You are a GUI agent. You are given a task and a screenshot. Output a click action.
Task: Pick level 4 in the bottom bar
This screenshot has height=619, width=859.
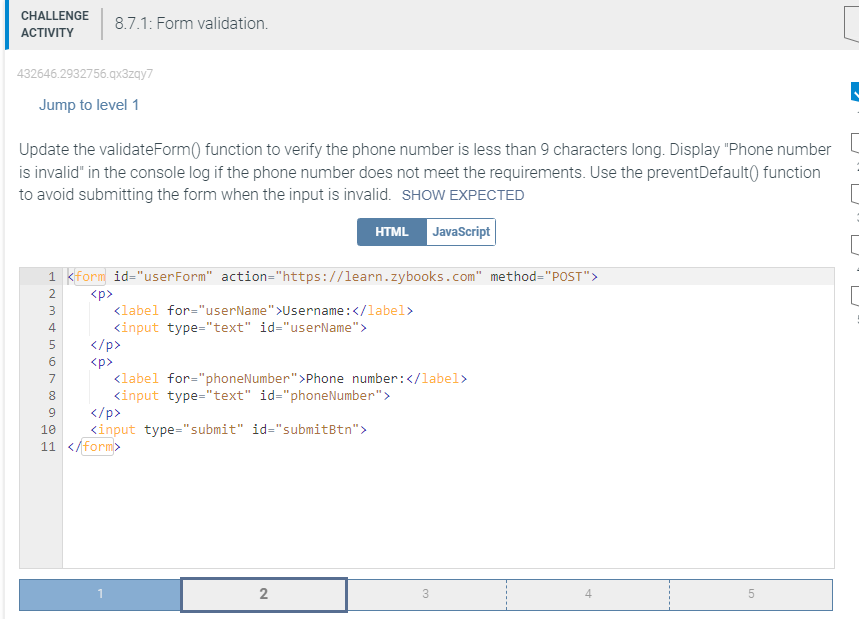(588, 594)
